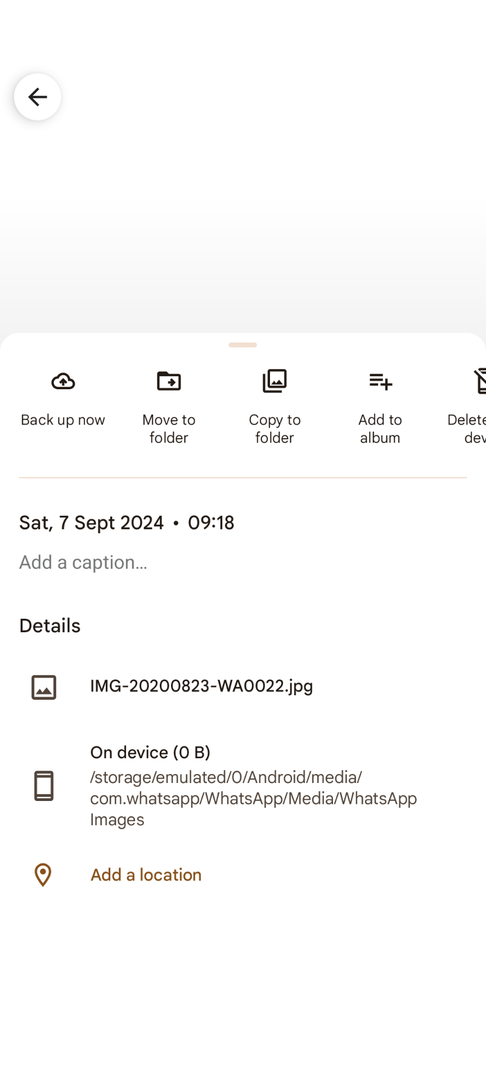Tap the Sat, 7 Sept 2024 date line

pos(127,523)
